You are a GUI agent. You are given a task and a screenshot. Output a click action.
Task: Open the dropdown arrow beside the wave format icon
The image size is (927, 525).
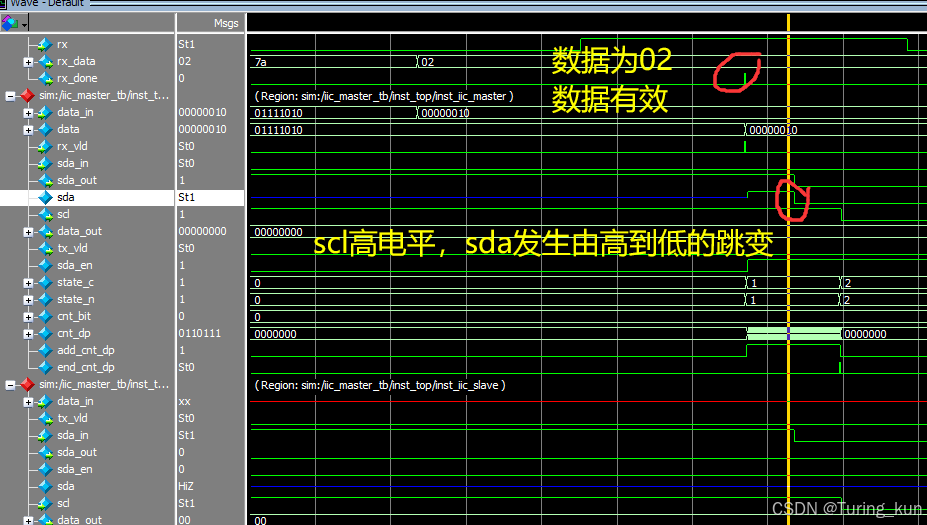coord(24,25)
